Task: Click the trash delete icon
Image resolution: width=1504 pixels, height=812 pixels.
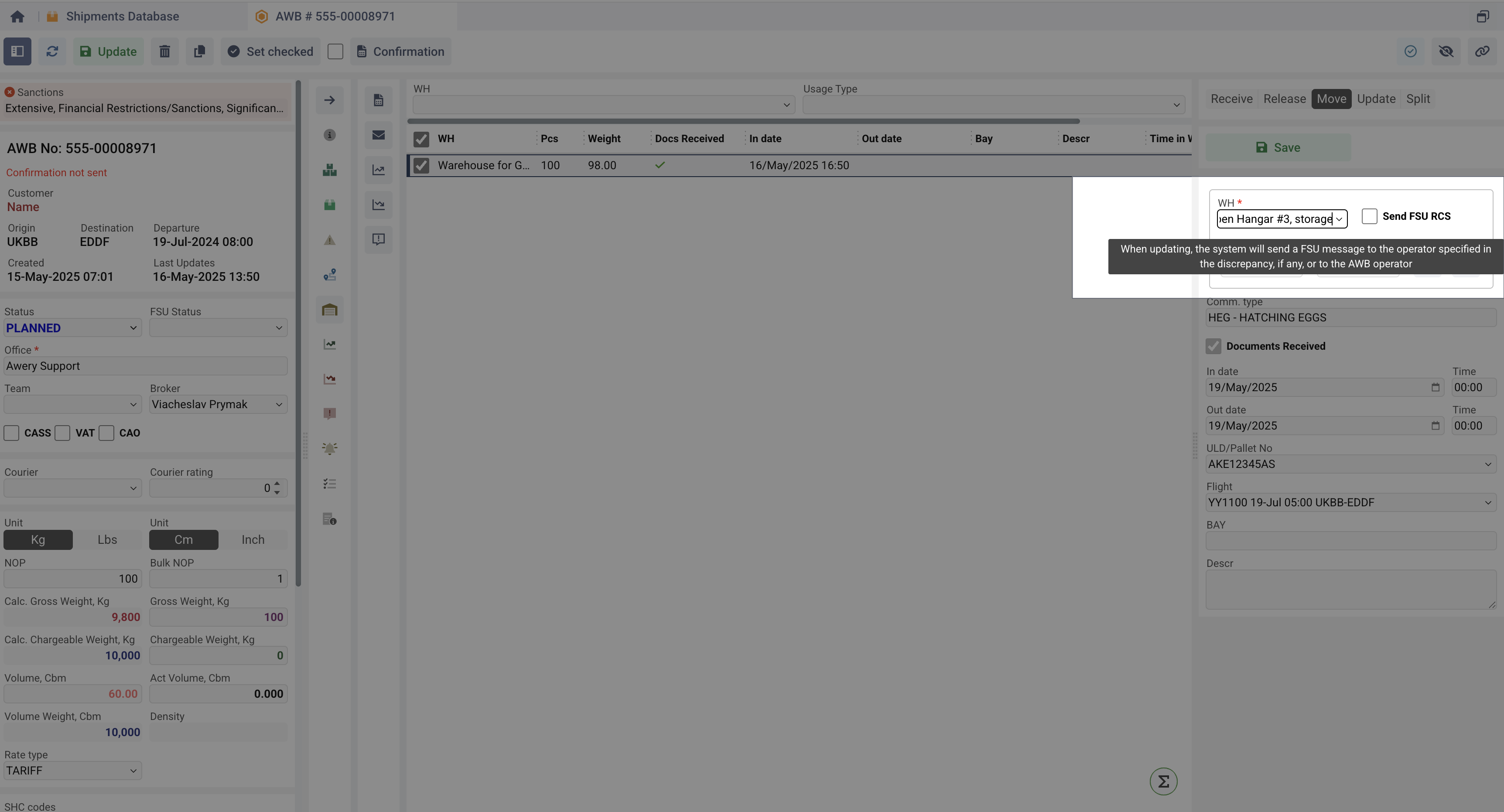Action: [164, 51]
